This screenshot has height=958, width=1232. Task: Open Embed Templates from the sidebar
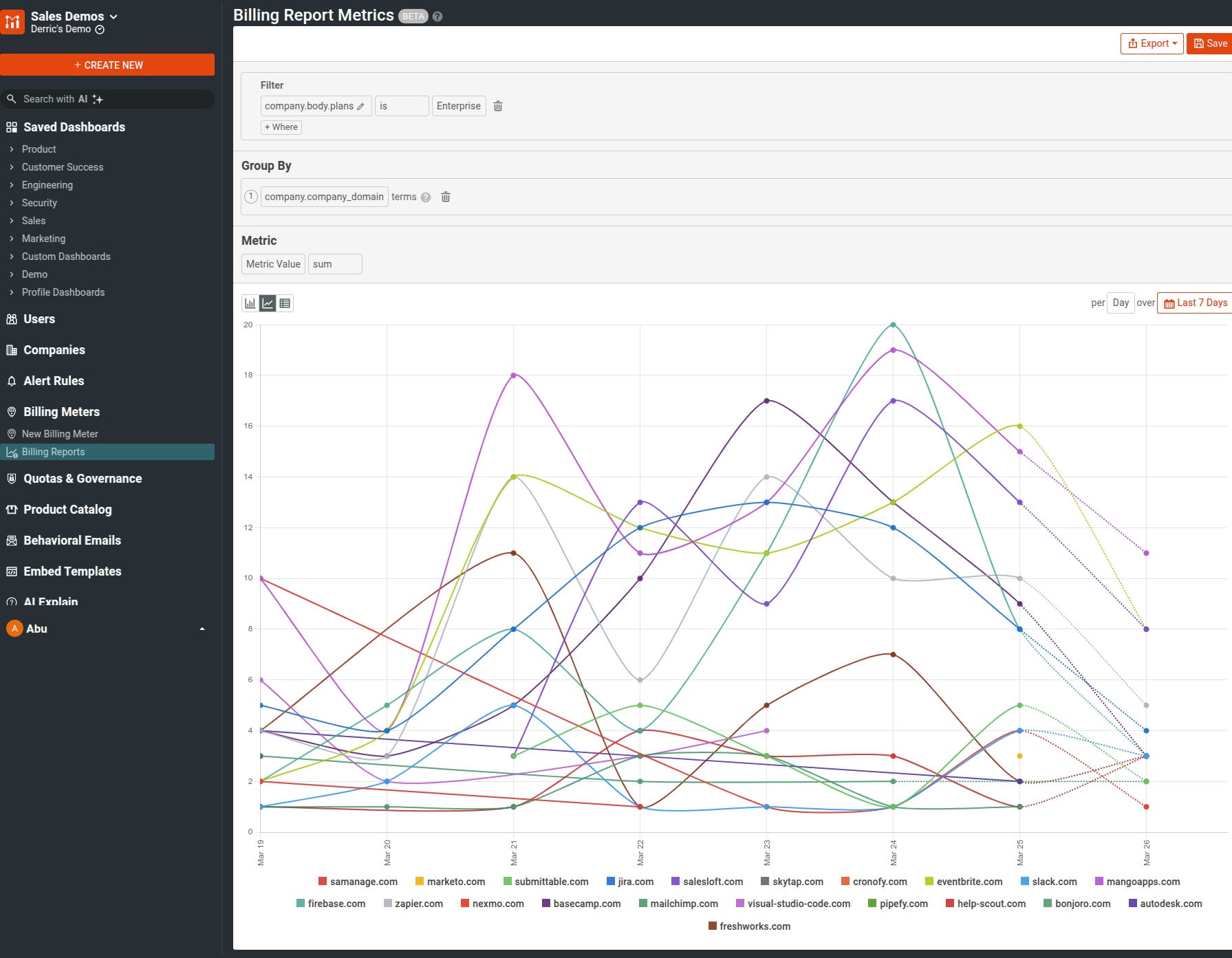pos(71,571)
